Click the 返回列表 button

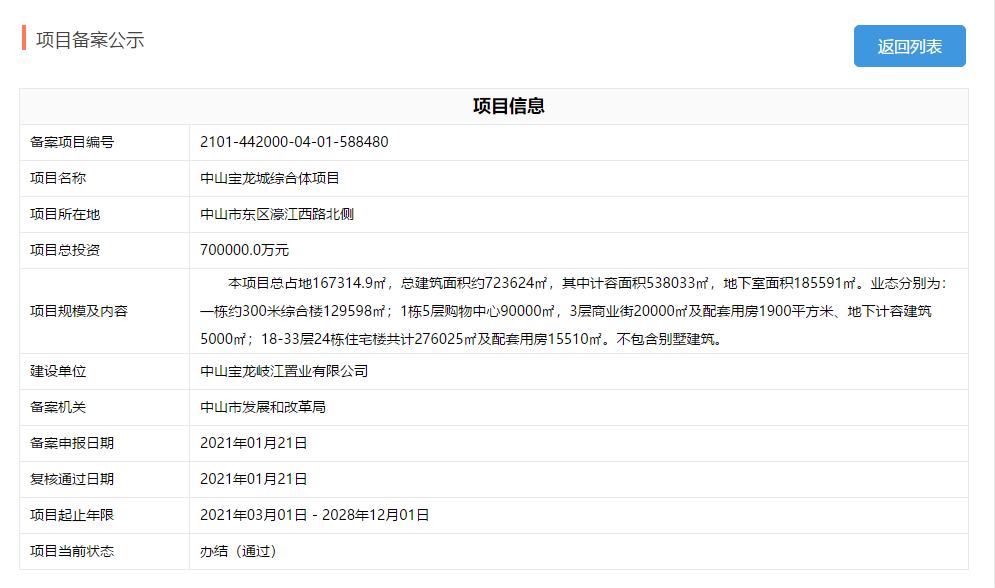tap(909, 46)
